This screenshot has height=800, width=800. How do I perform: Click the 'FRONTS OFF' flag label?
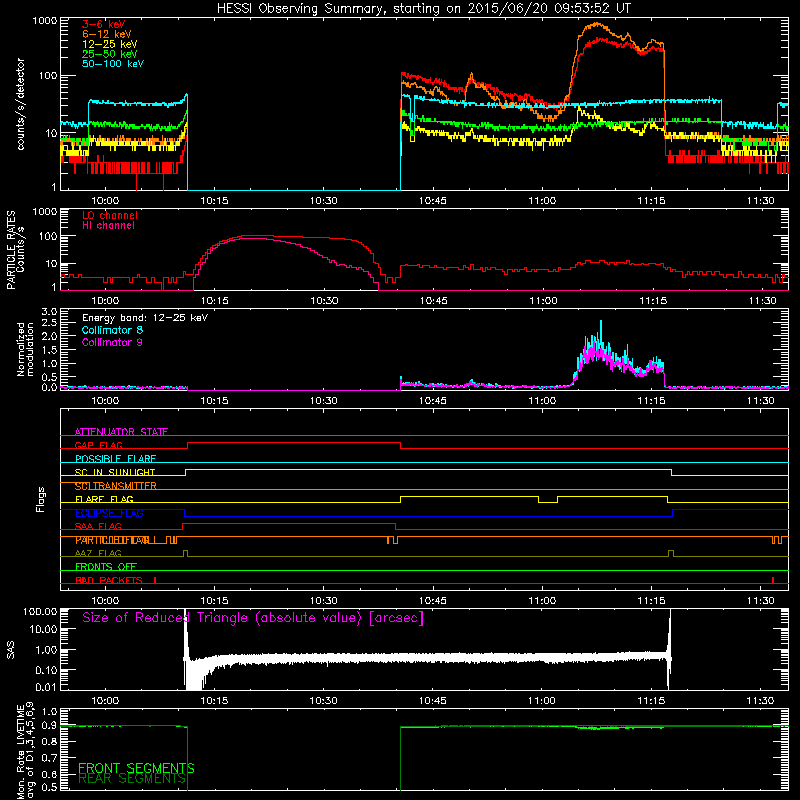tap(106, 566)
